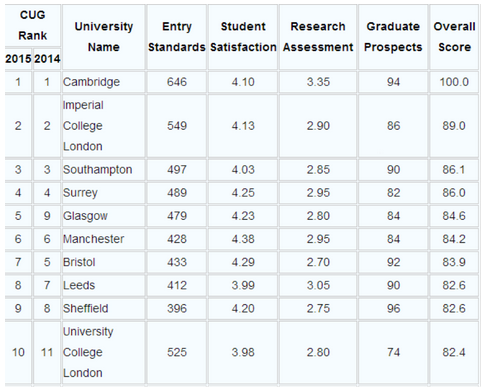The image size is (483, 389).
Task: Open the Sheffield university entry
Action: 86,308
